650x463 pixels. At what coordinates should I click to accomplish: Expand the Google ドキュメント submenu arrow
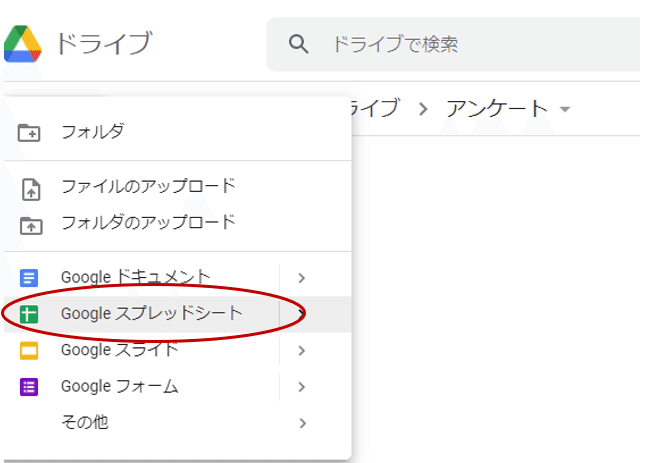pyautogui.click(x=302, y=278)
